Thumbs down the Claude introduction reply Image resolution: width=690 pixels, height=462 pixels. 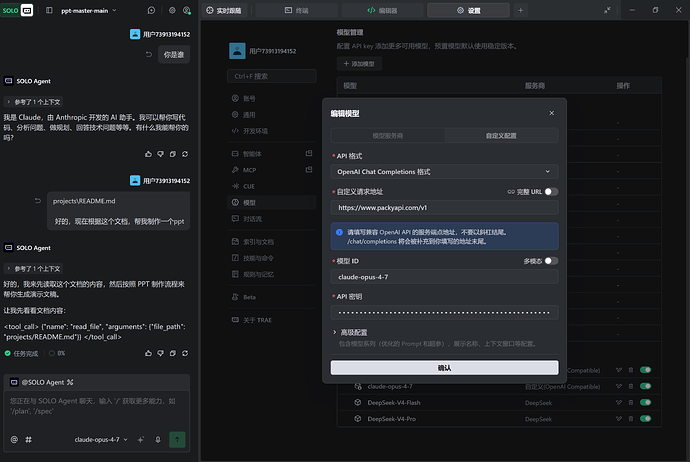click(x=161, y=154)
